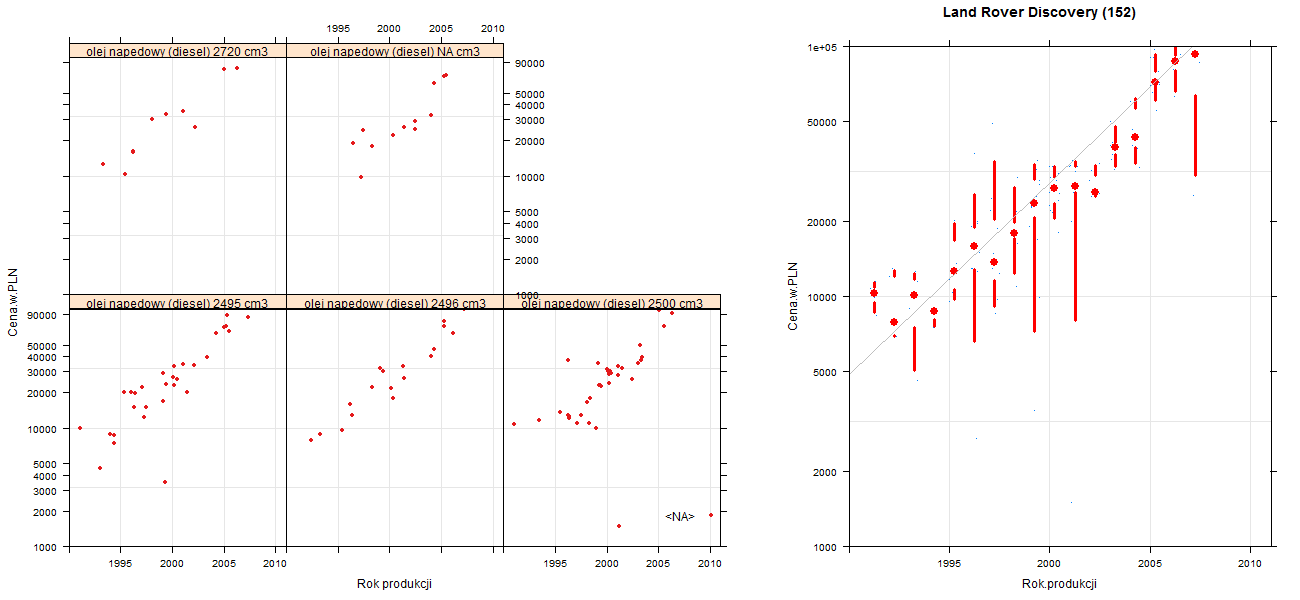Select the strip label 'olej napedowy (diesel) 2720 cm3'
Viewport: 1300px width, 600px height.
tap(177, 51)
